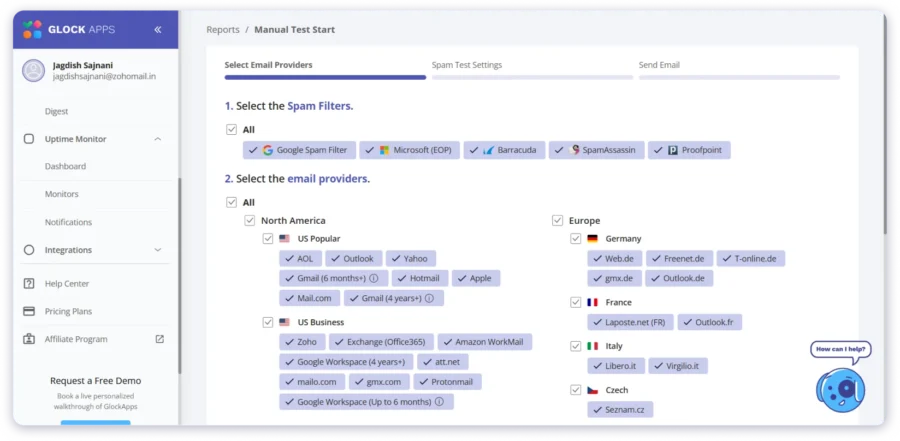
Task: Toggle the Czech checkbox
Action: tap(576, 390)
